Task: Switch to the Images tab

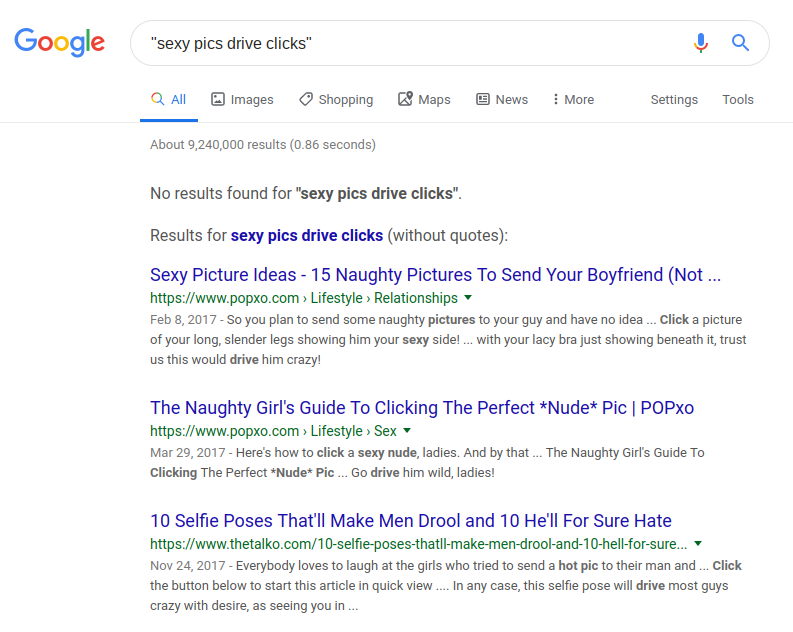Action: point(242,100)
